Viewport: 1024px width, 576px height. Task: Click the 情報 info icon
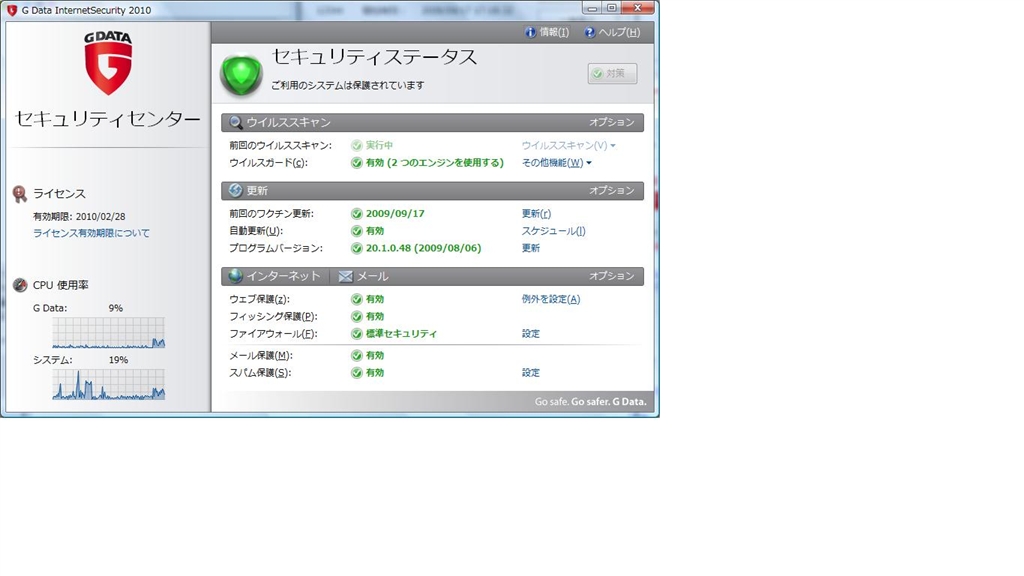[x=530, y=32]
